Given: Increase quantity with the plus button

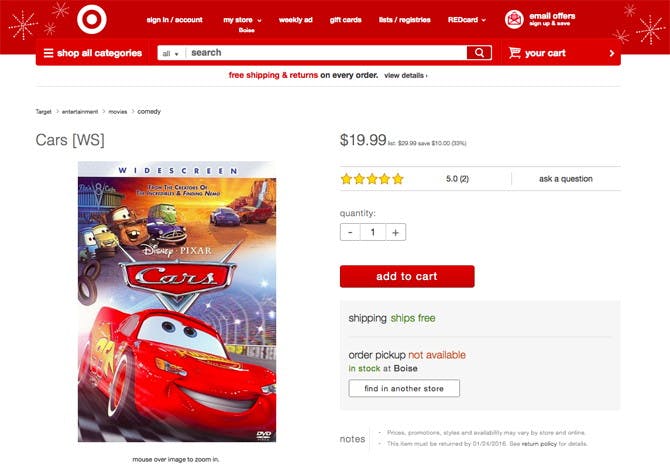Looking at the screenshot, I should 396,232.
